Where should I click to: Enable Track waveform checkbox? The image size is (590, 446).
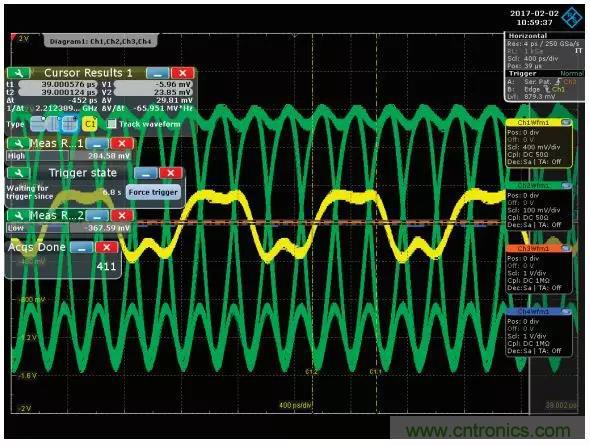(111, 124)
